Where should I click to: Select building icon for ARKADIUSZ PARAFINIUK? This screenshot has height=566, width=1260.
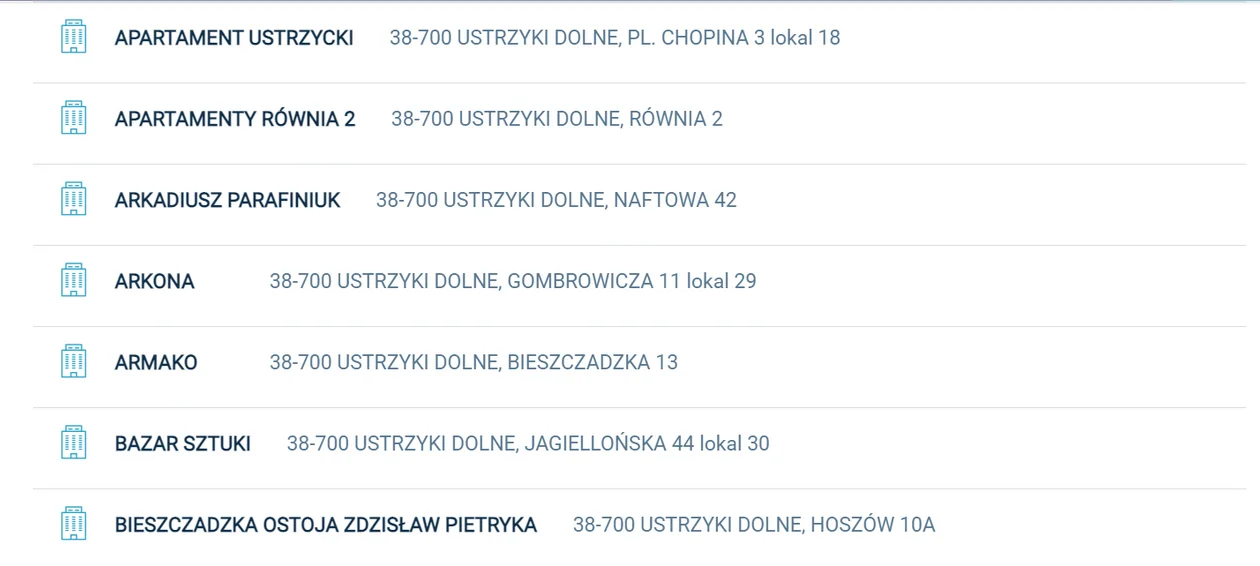point(73,199)
